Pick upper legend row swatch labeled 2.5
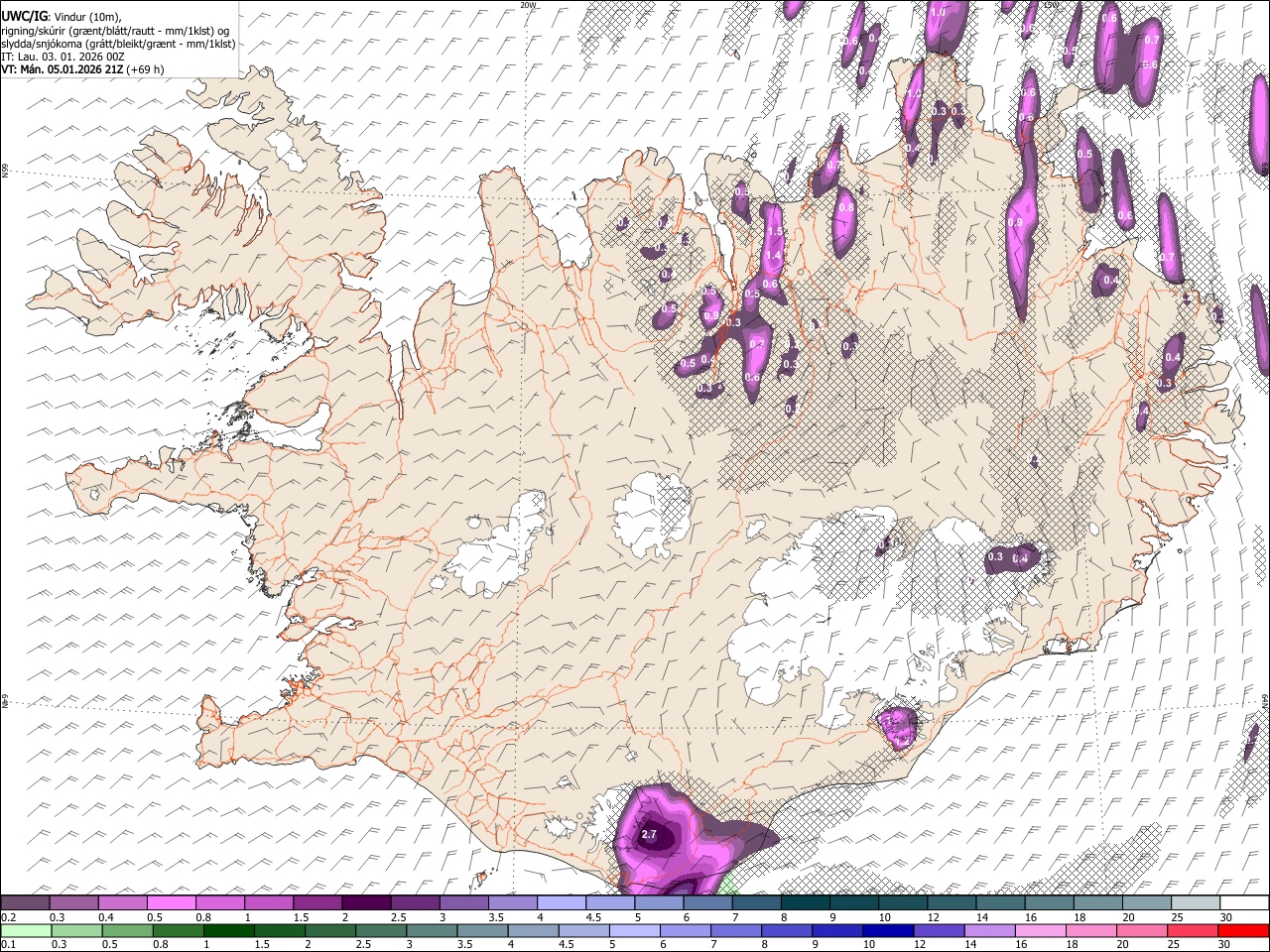Screen dimensions: 1270x952 click(415, 902)
